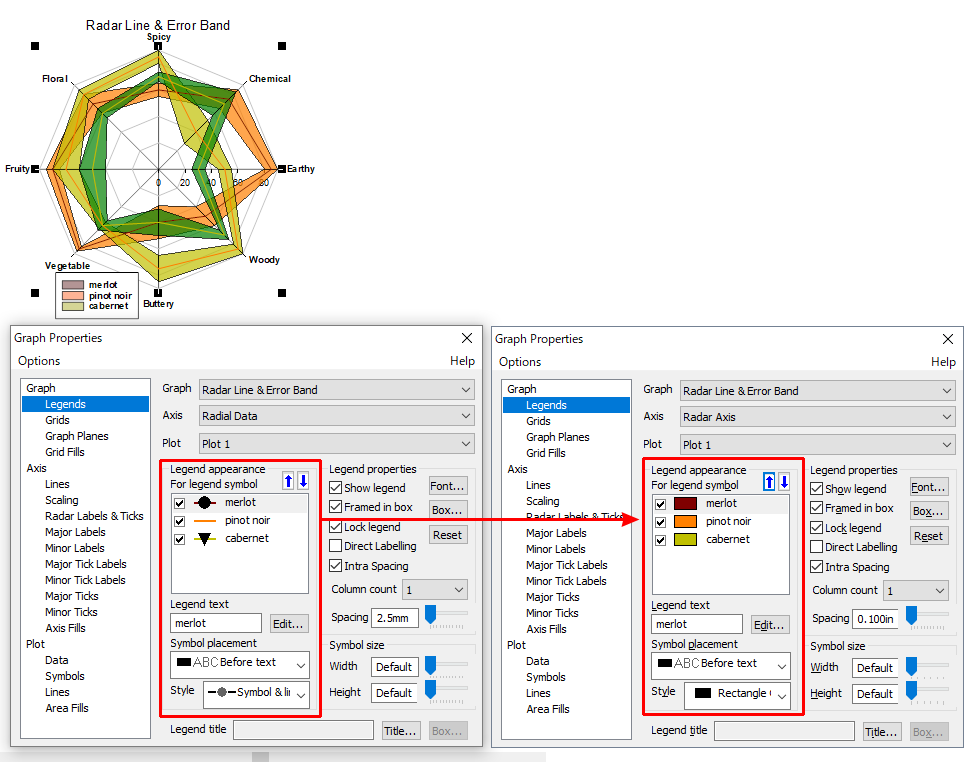The width and height of the screenshot is (974, 762).
Task: Expand the Radar Axis dropdown
Action: click(x=816, y=417)
